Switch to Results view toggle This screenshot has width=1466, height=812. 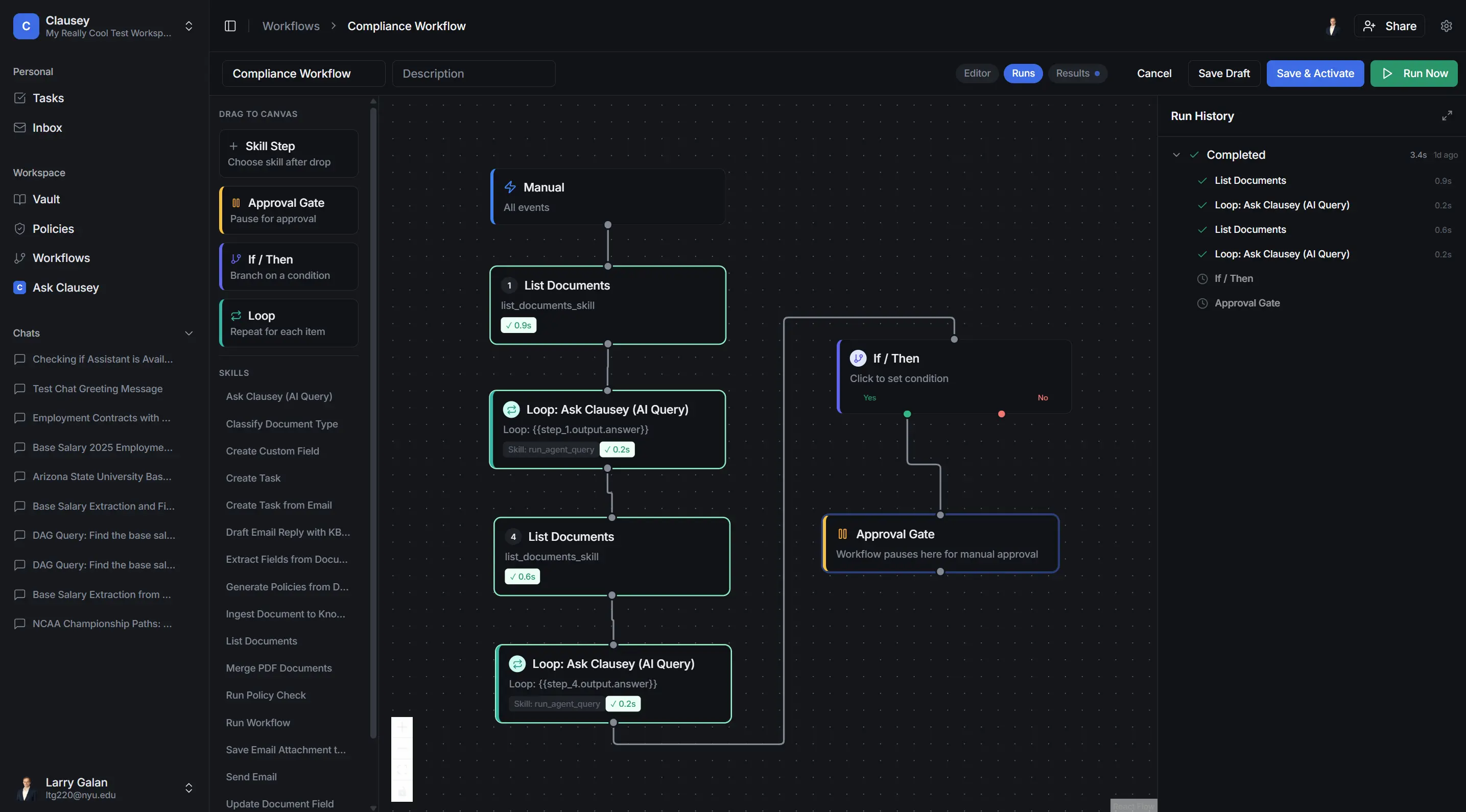[1077, 74]
